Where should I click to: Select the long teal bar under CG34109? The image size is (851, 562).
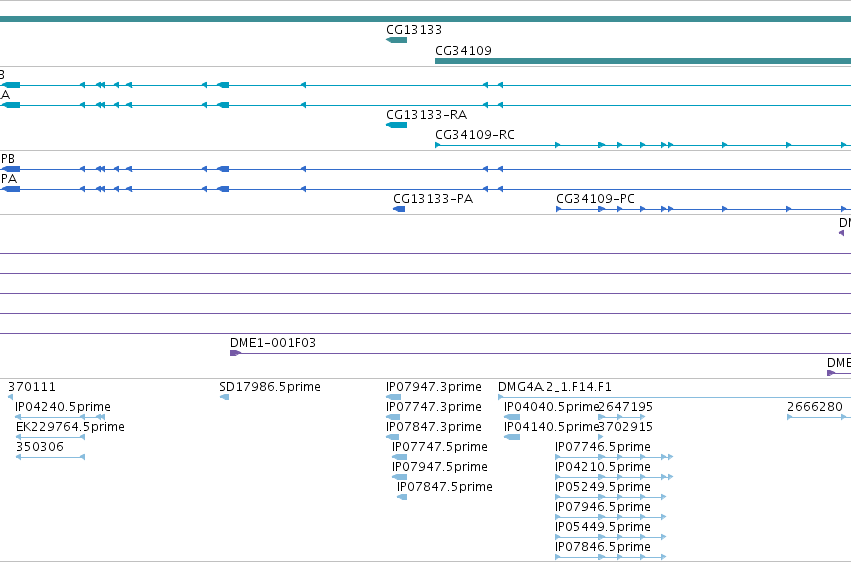click(x=643, y=61)
